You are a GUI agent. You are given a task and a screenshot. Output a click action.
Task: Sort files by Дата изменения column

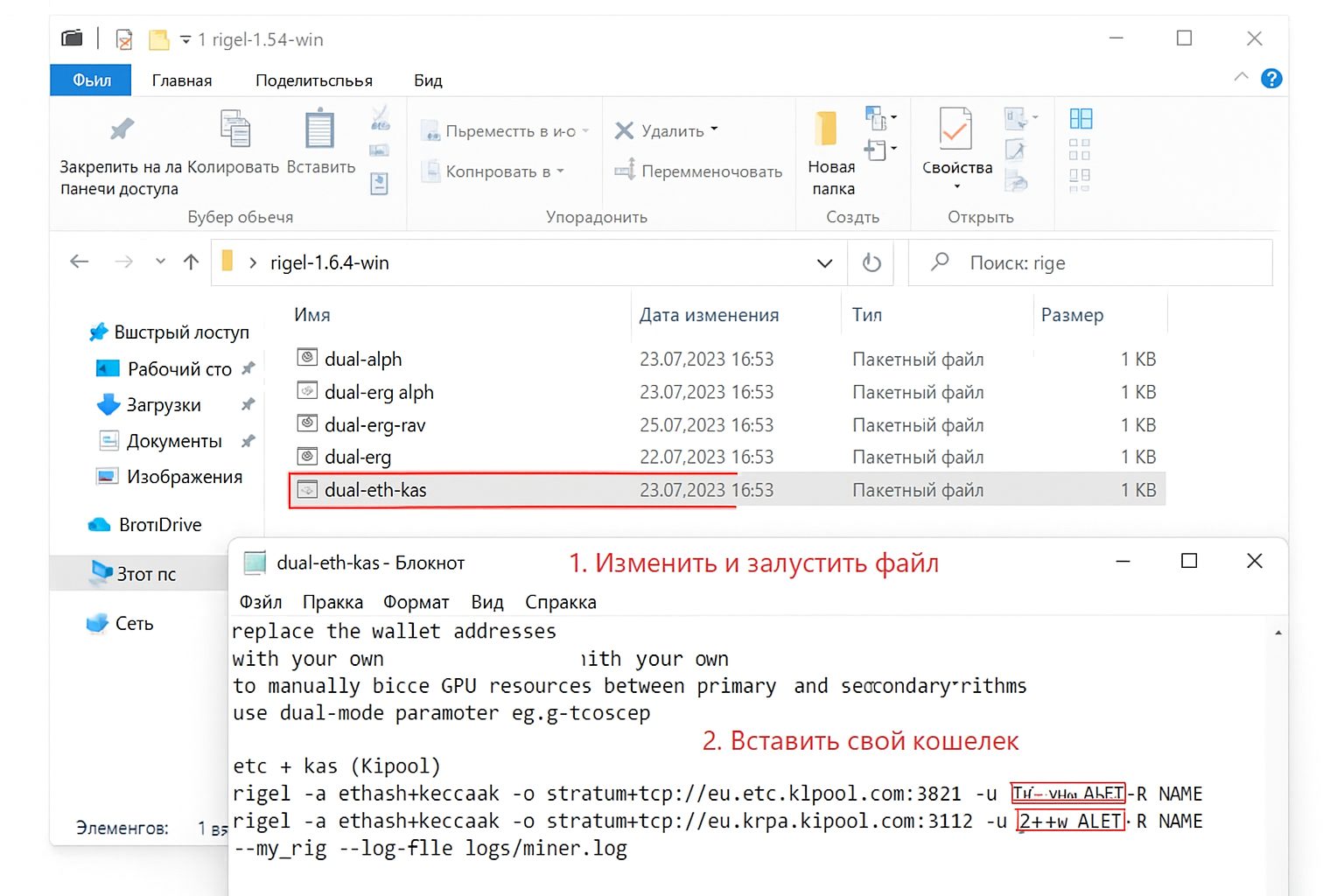709,315
